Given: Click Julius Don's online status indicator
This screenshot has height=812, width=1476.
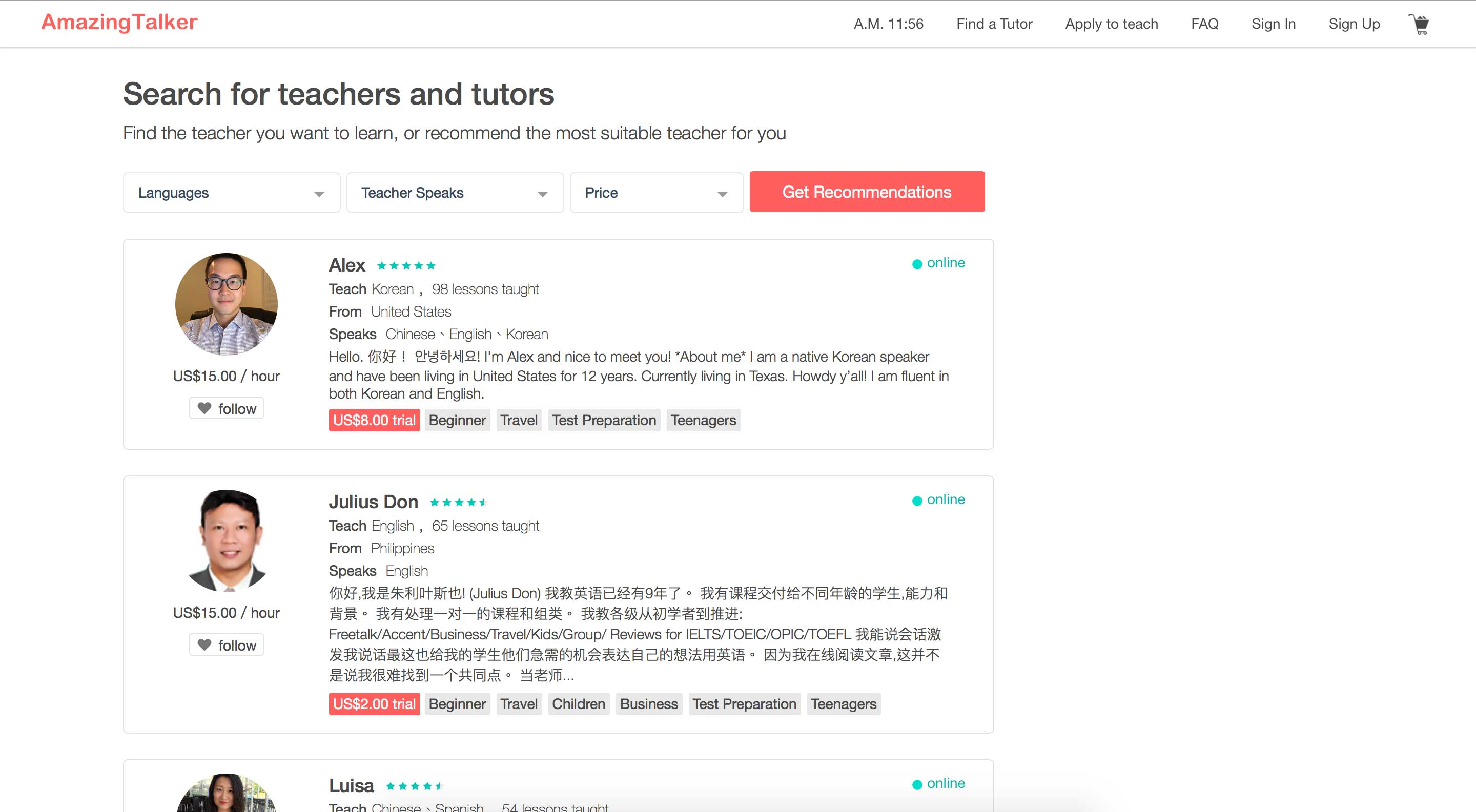Looking at the screenshot, I should 938,499.
